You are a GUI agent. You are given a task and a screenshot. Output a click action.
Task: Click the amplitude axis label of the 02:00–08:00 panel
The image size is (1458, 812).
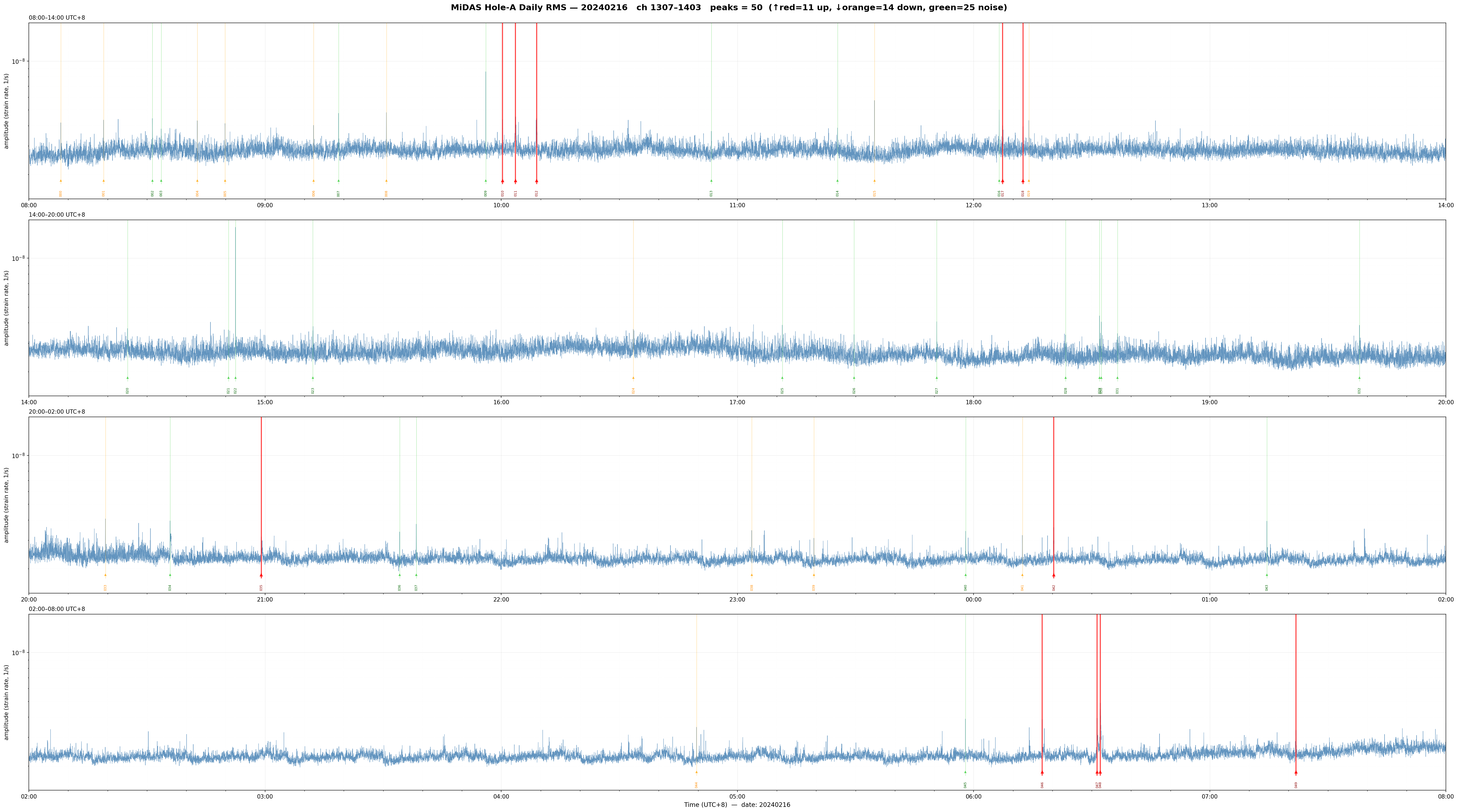pos(7,702)
